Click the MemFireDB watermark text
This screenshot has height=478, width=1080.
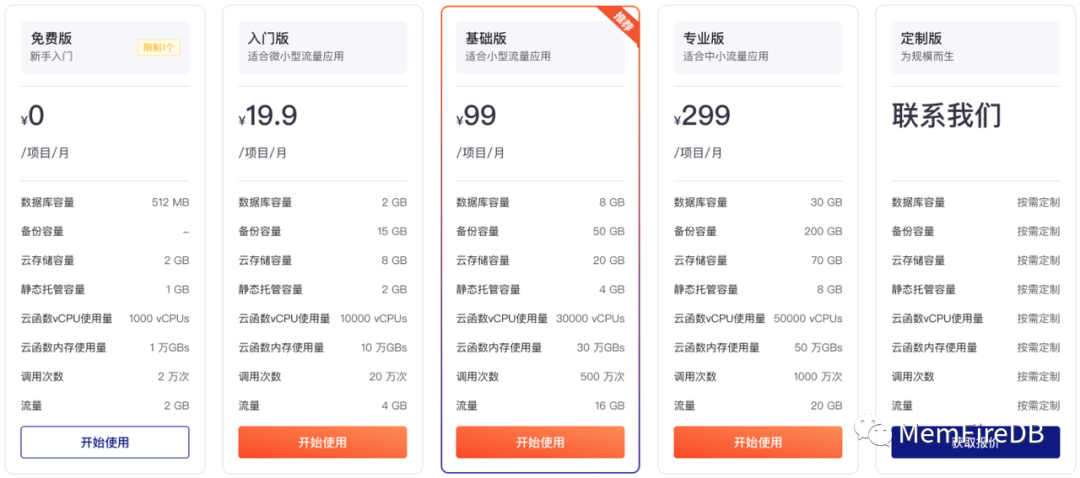click(x=972, y=434)
